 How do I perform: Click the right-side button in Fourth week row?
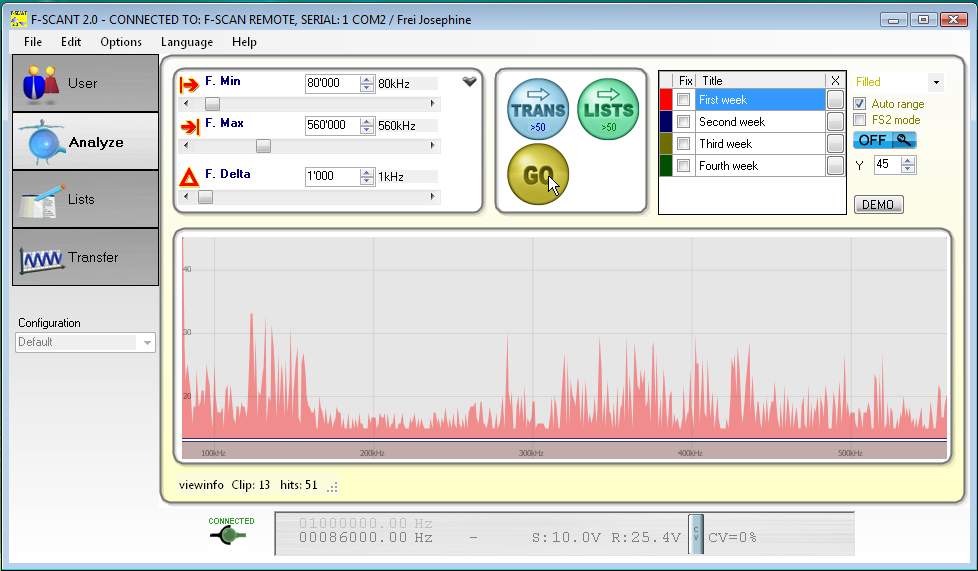[x=835, y=165]
